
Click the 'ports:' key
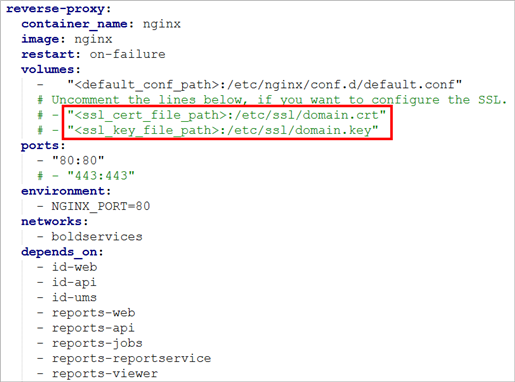[x=43, y=146]
